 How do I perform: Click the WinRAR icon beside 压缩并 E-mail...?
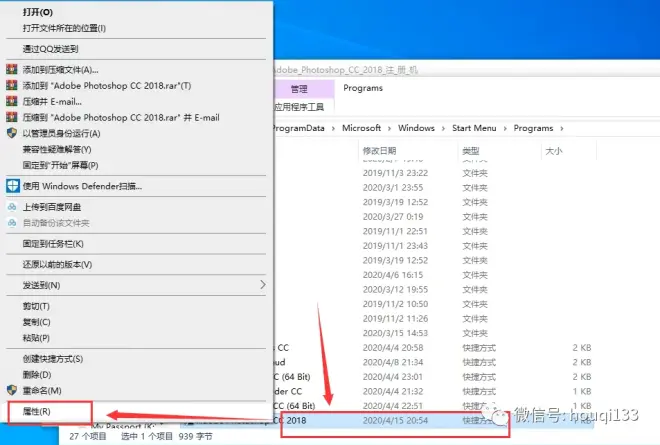click(12, 101)
